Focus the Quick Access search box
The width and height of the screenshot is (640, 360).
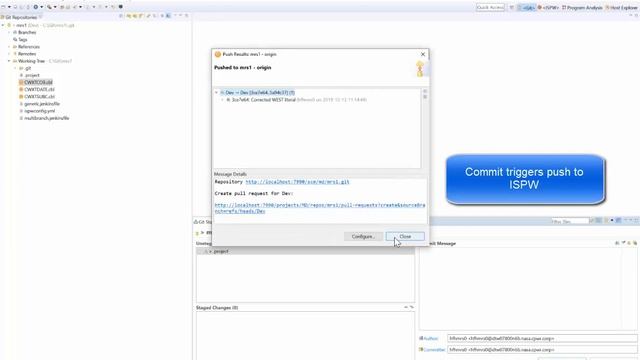[x=490, y=7]
